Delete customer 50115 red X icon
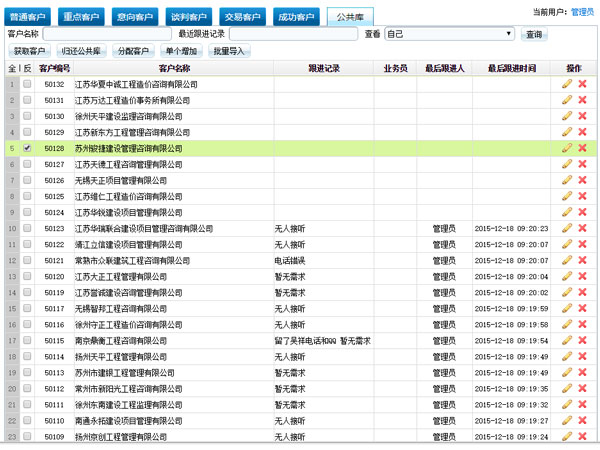 tap(582, 341)
